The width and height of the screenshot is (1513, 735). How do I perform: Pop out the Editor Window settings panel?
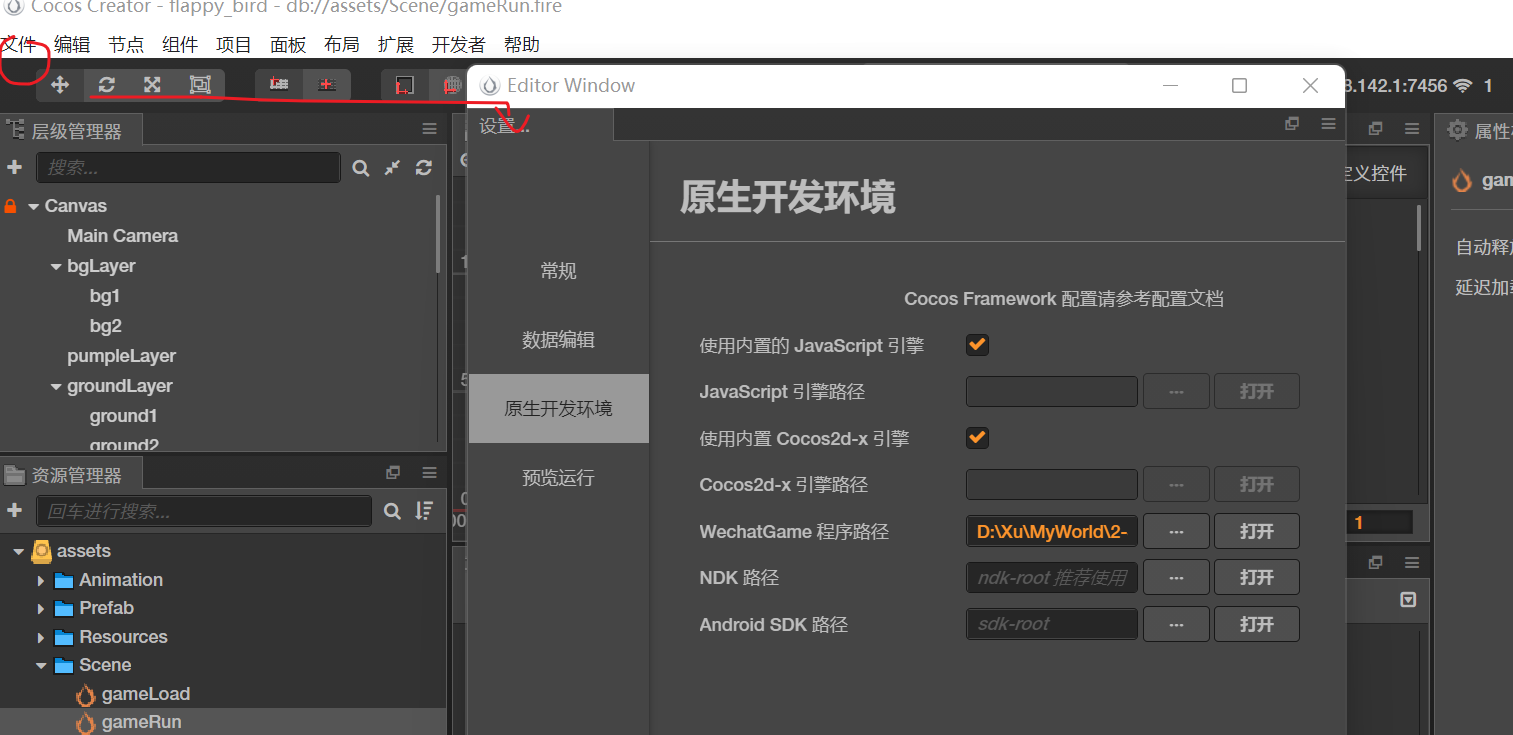[x=1292, y=123]
